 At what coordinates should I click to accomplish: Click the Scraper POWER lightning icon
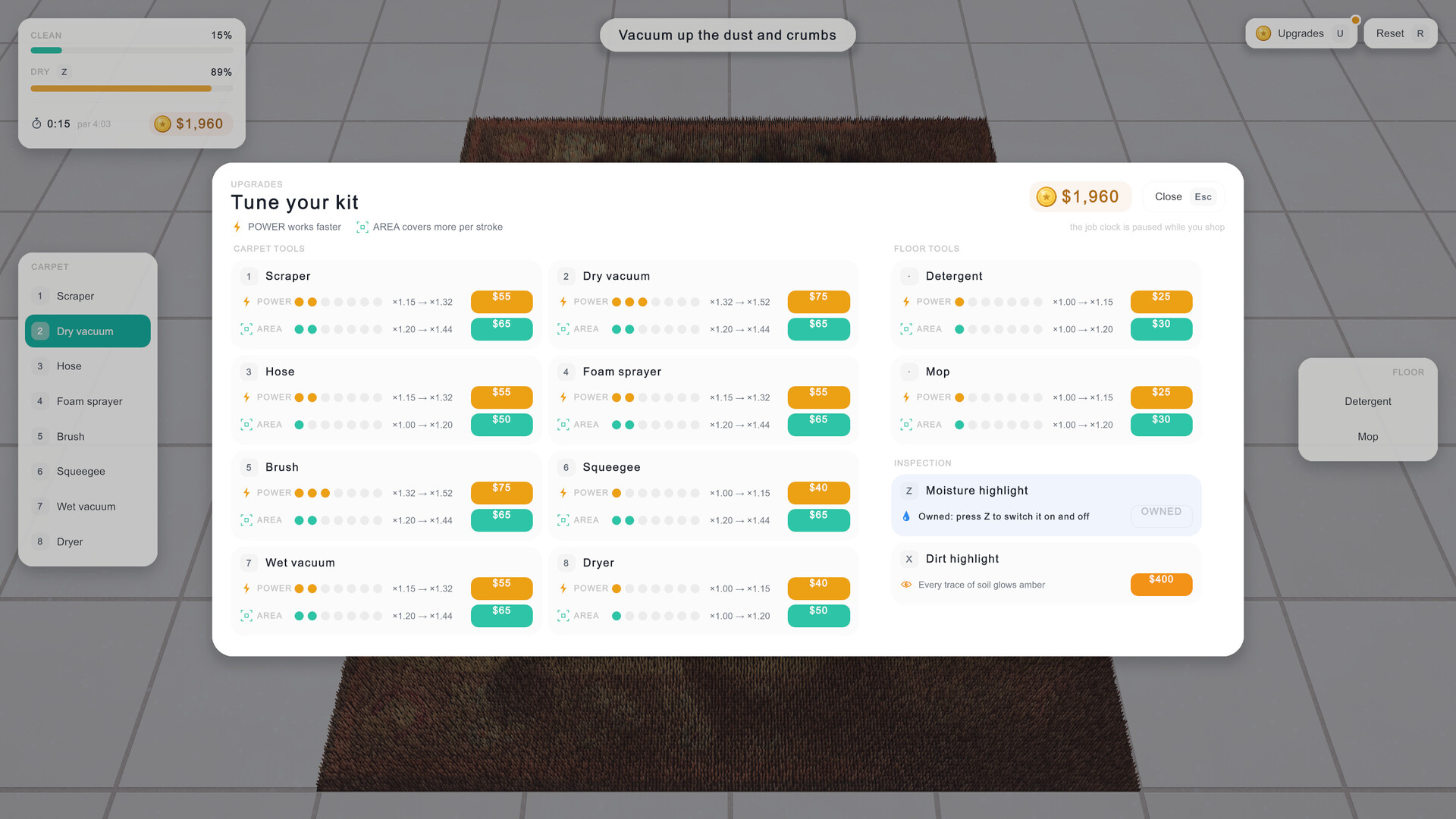click(x=246, y=302)
